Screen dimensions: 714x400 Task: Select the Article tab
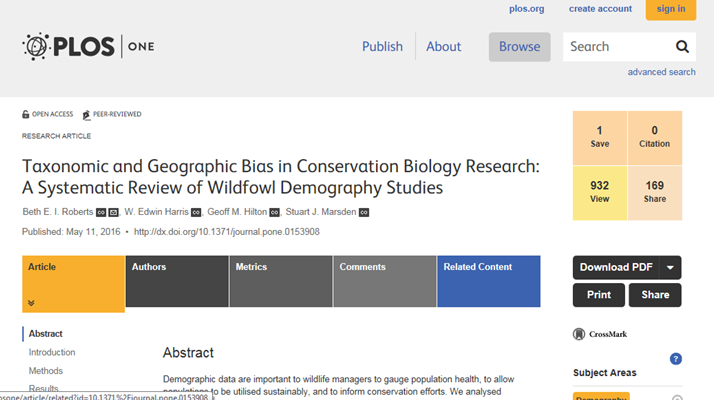73,284
